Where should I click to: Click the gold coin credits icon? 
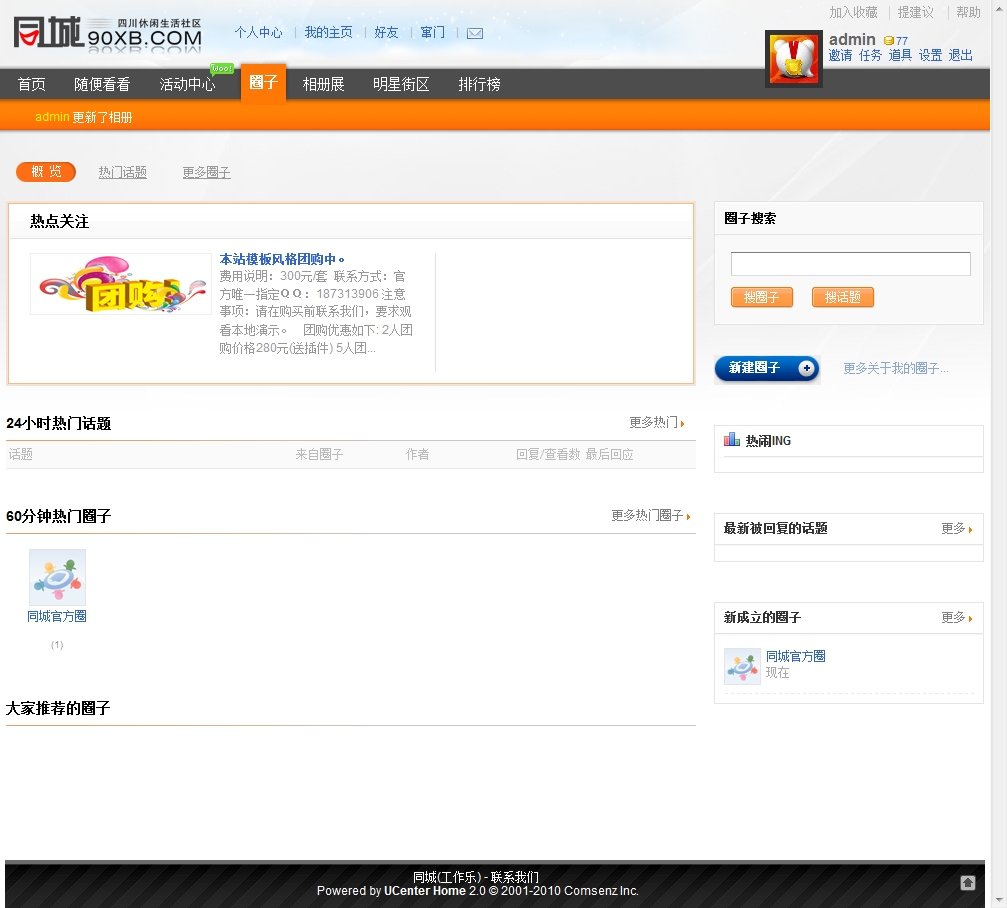point(889,40)
